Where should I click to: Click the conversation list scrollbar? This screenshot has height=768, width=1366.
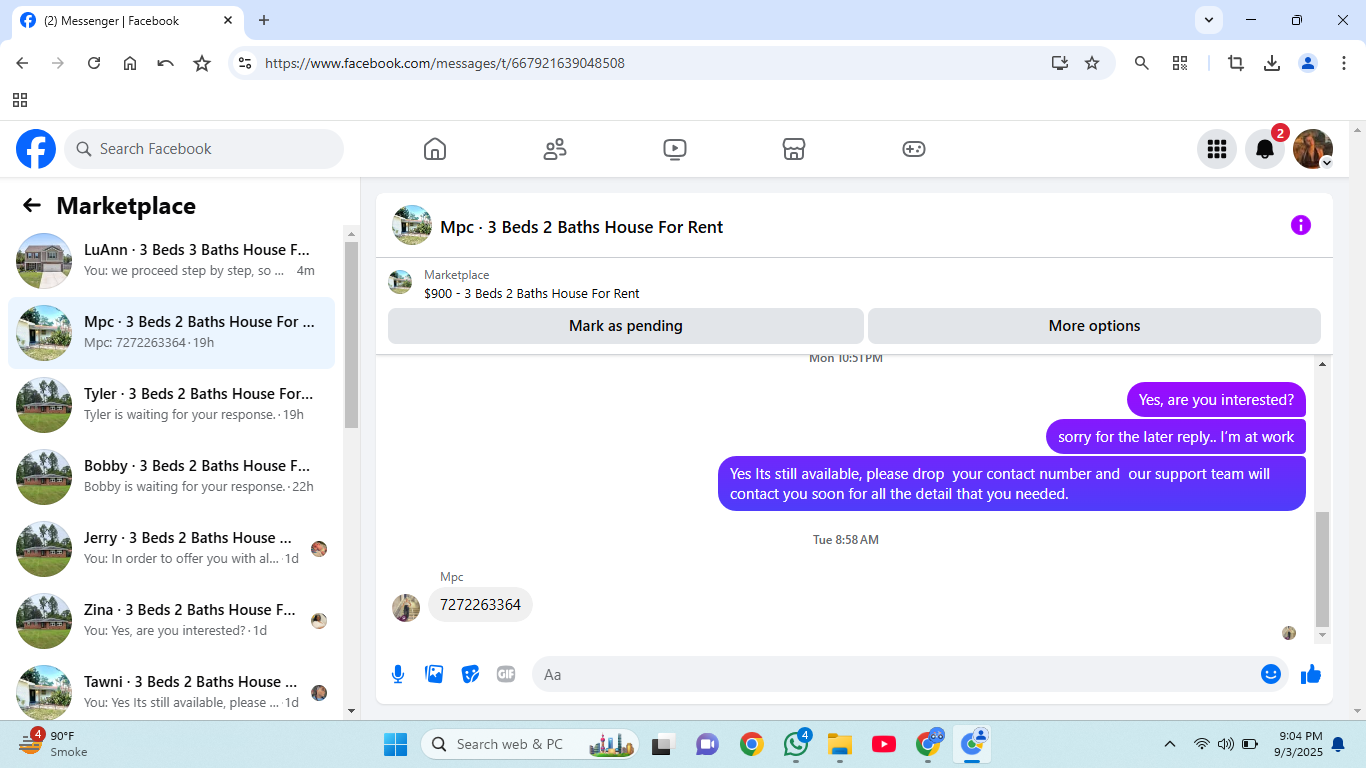(x=351, y=334)
